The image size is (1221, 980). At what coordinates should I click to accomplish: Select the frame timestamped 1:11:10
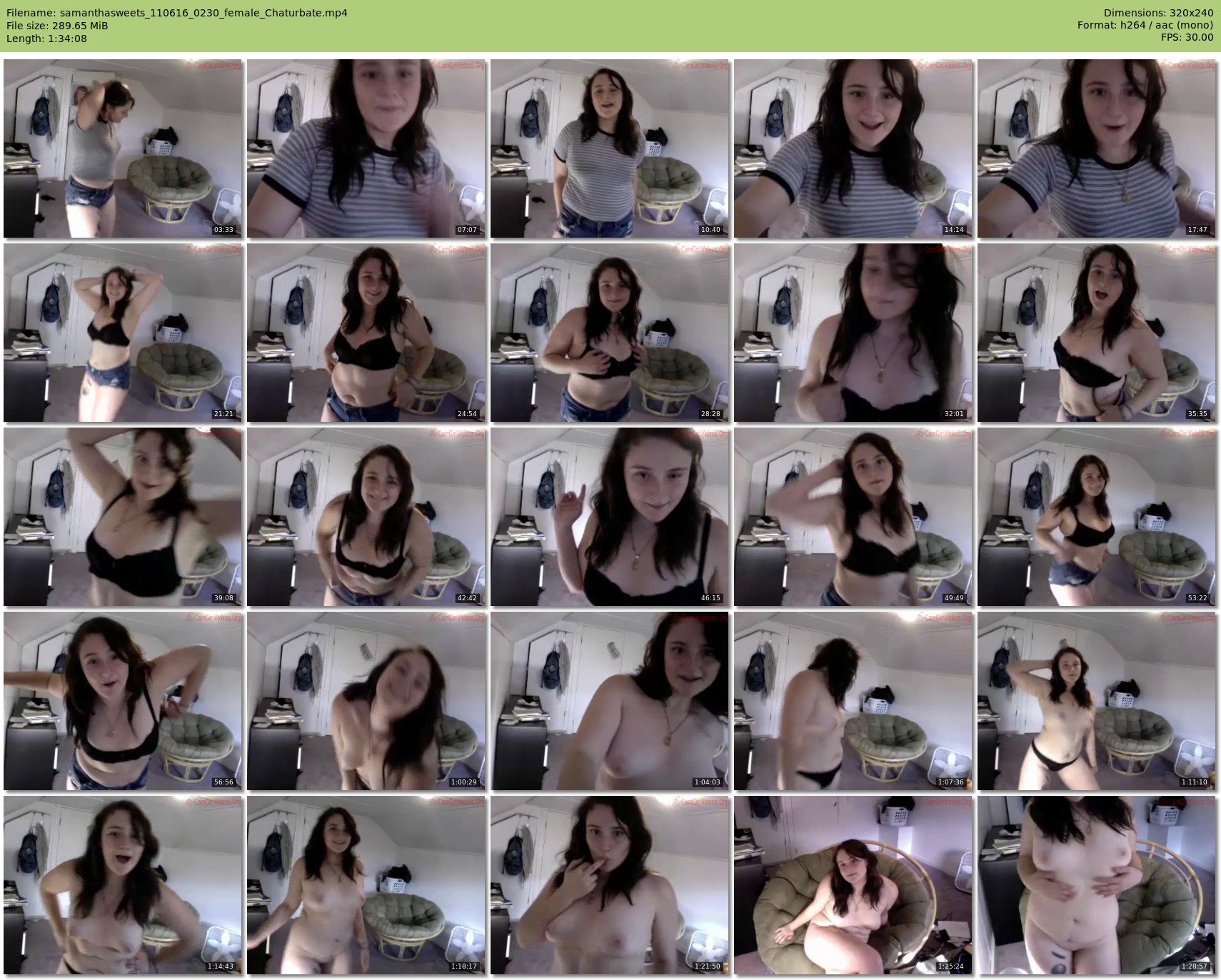click(x=1097, y=701)
